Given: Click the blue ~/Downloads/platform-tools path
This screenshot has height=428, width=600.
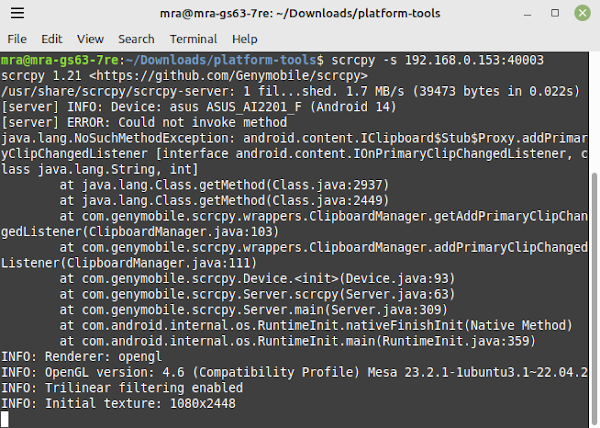Looking at the screenshot, I should pos(221,60).
